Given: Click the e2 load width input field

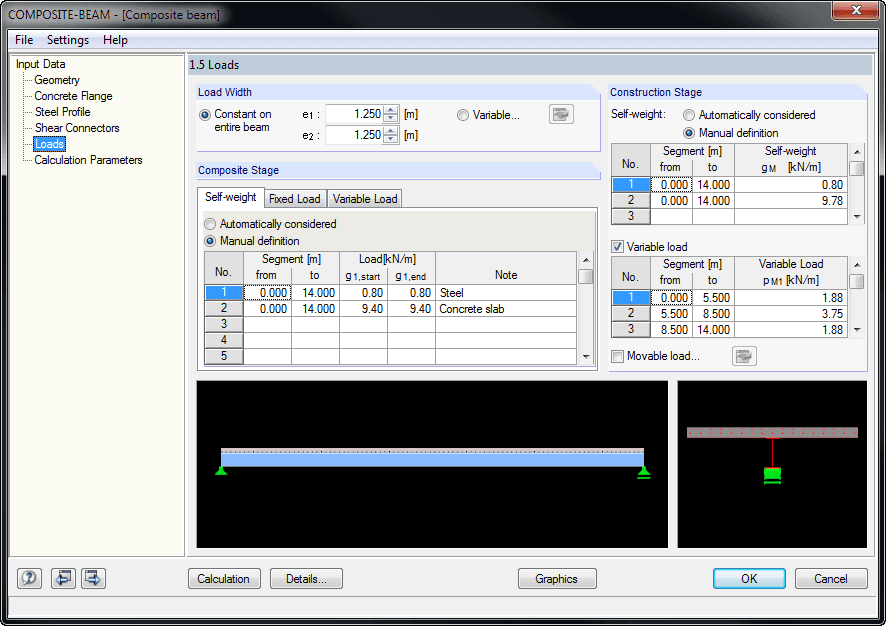Looking at the screenshot, I should [x=354, y=135].
